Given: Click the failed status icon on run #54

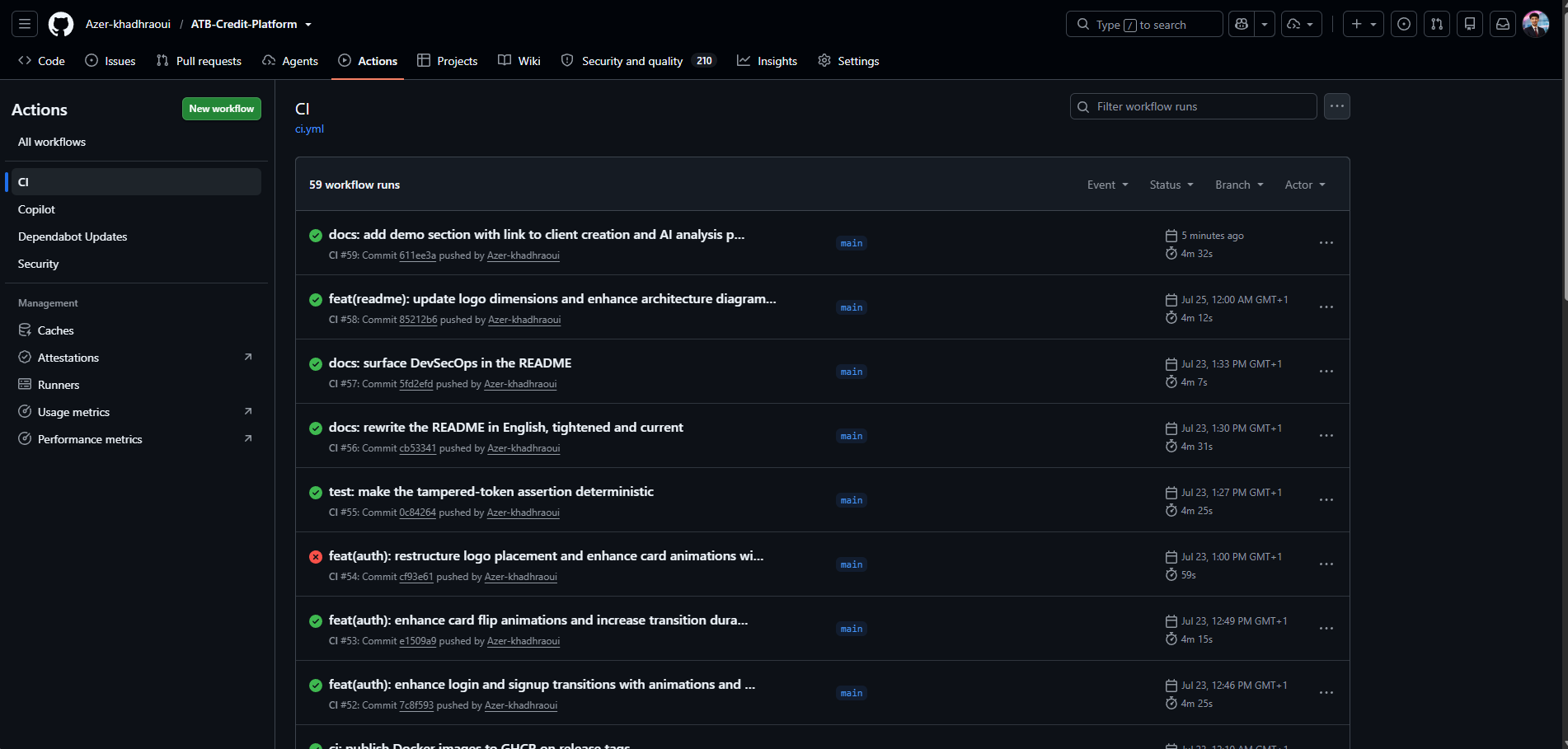Looking at the screenshot, I should (316, 557).
